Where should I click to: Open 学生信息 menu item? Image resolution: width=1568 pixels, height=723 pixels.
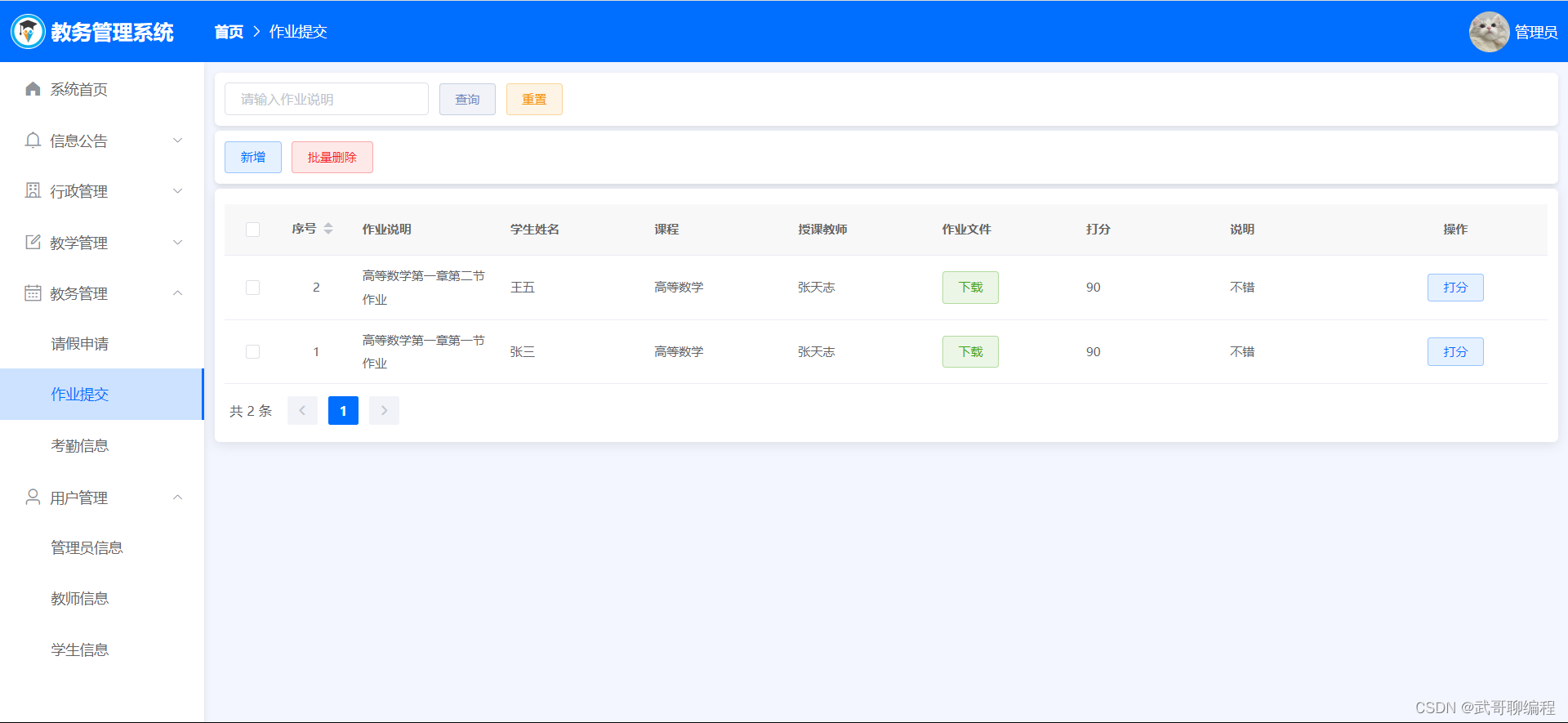(x=102, y=650)
